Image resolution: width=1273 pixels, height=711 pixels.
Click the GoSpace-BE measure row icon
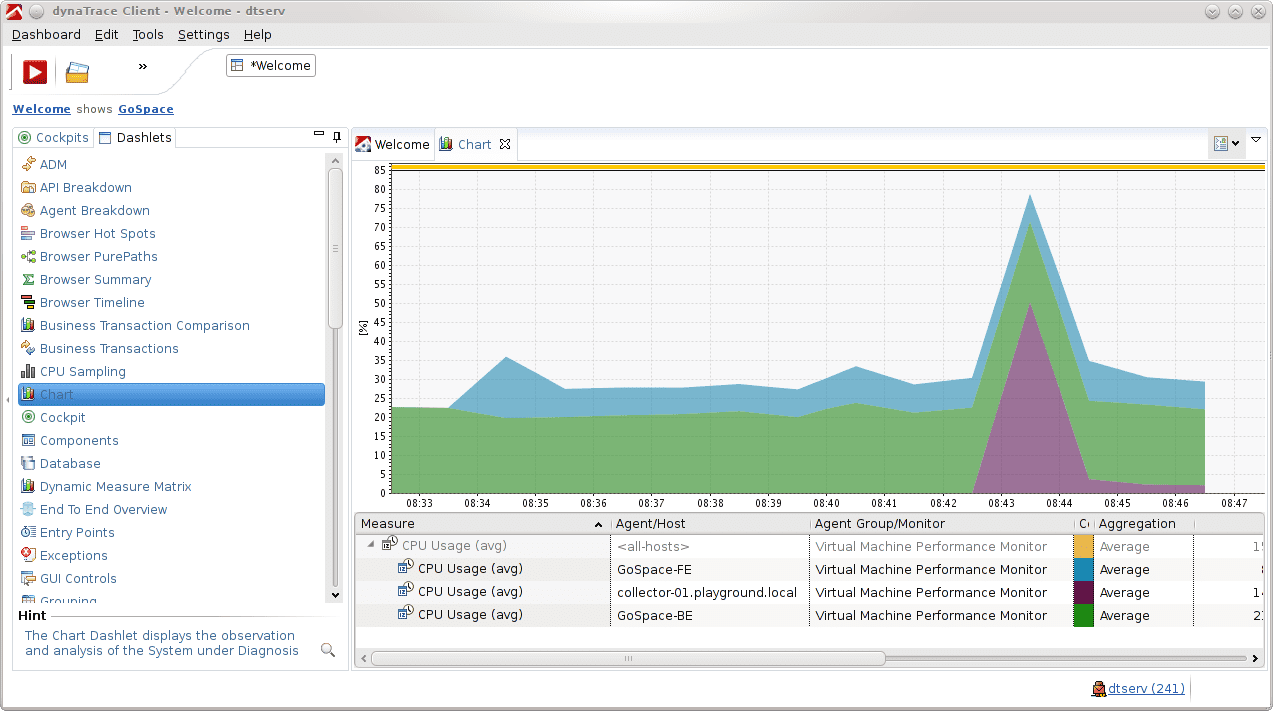click(x=405, y=614)
